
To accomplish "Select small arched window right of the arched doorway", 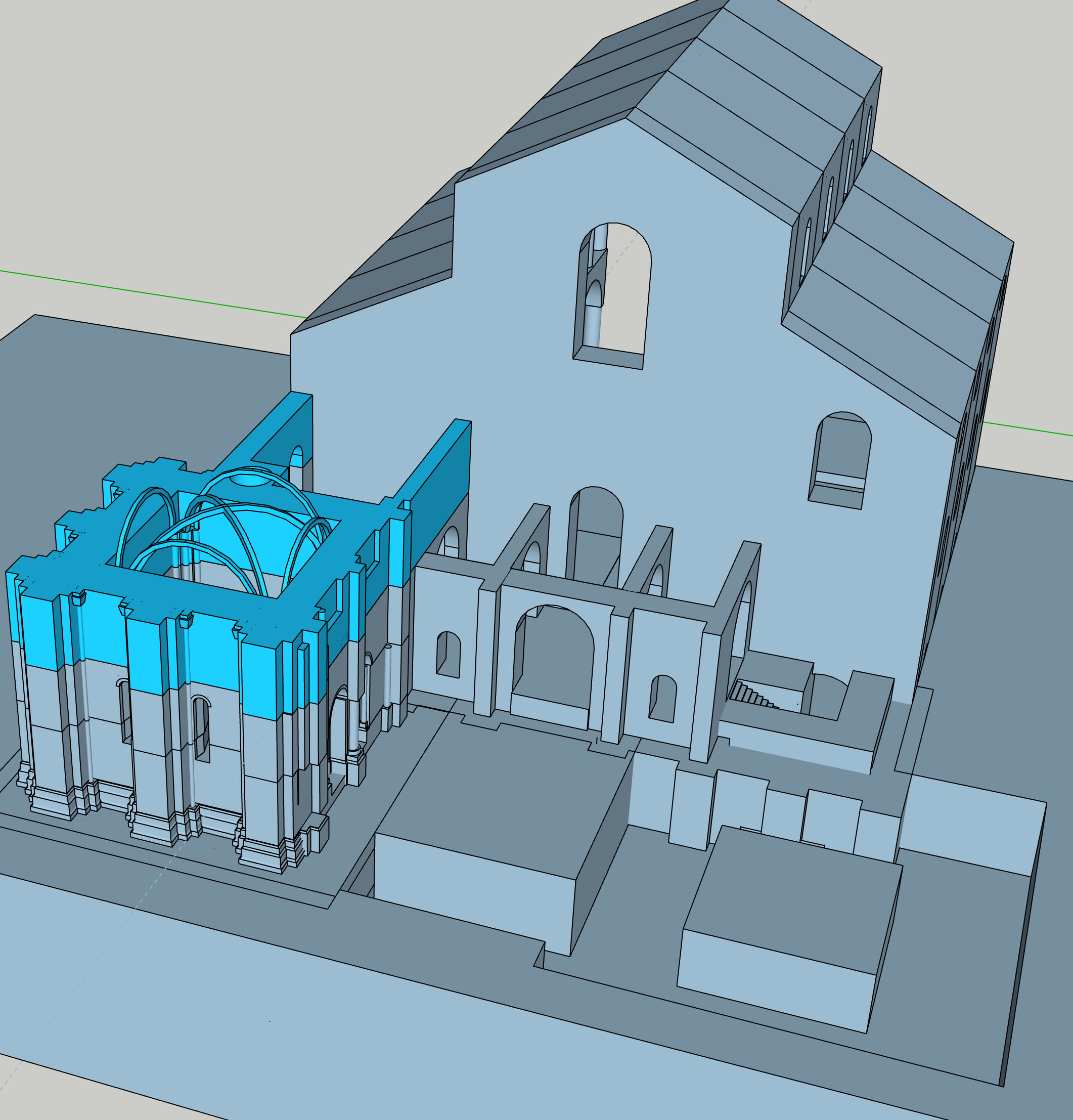I will tap(662, 699).
